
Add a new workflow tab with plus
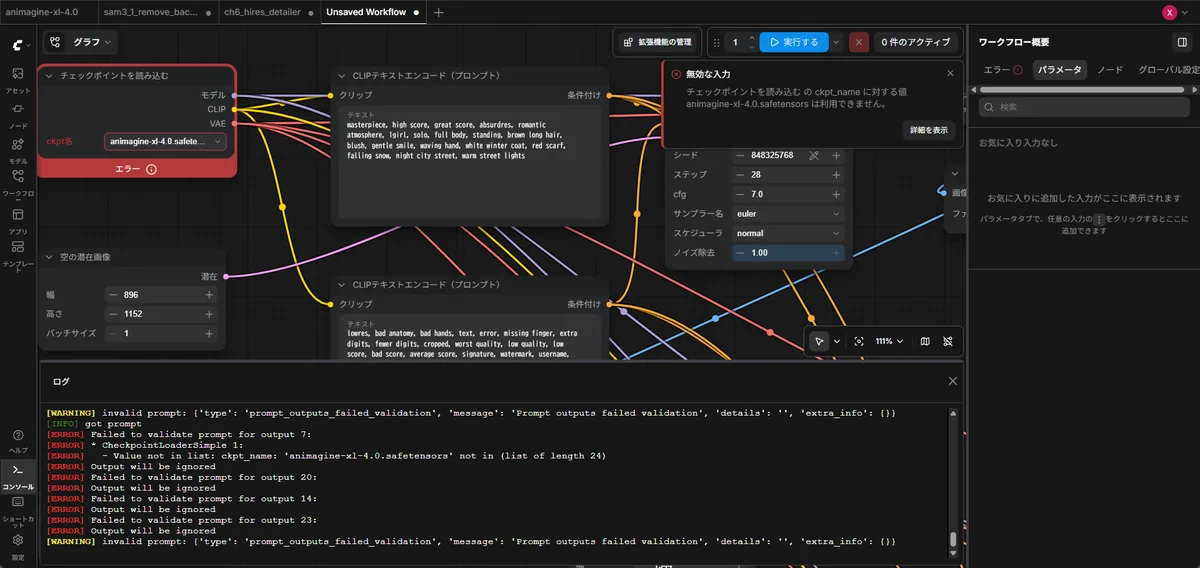click(x=439, y=12)
